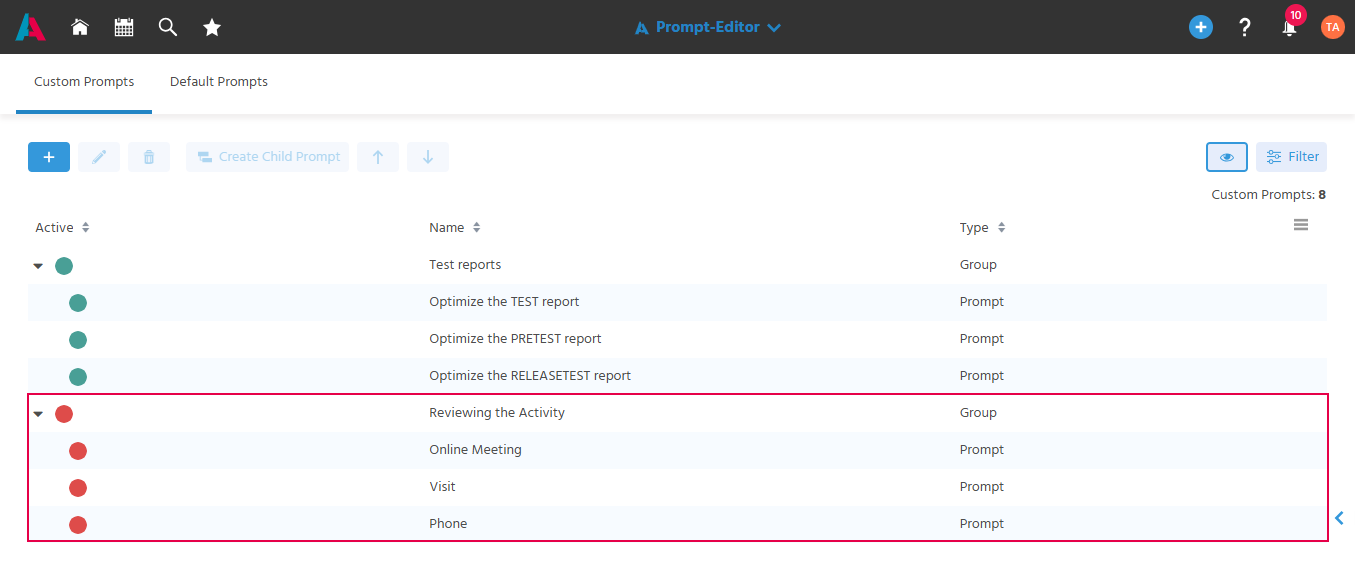
Task: Click the Prompt type in Phone row
Action: [982, 524]
